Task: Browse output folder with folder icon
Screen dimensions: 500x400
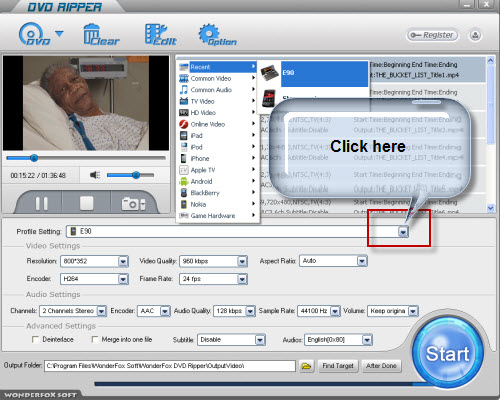Action: coord(306,366)
